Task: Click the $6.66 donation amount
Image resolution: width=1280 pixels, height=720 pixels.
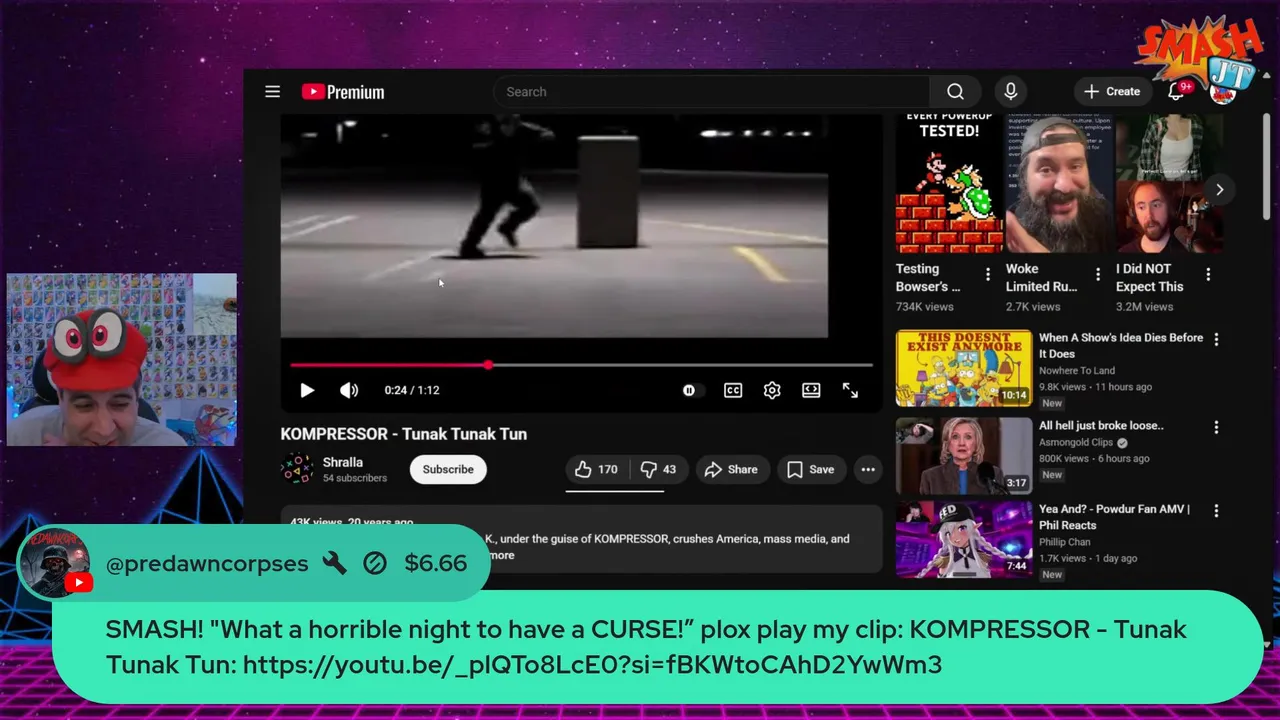Action: point(436,564)
